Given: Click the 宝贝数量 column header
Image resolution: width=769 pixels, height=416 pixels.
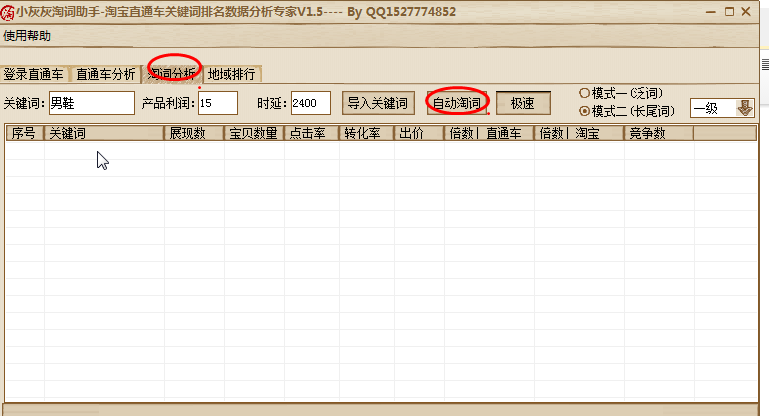Looking at the screenshot, I should point(254,133).
